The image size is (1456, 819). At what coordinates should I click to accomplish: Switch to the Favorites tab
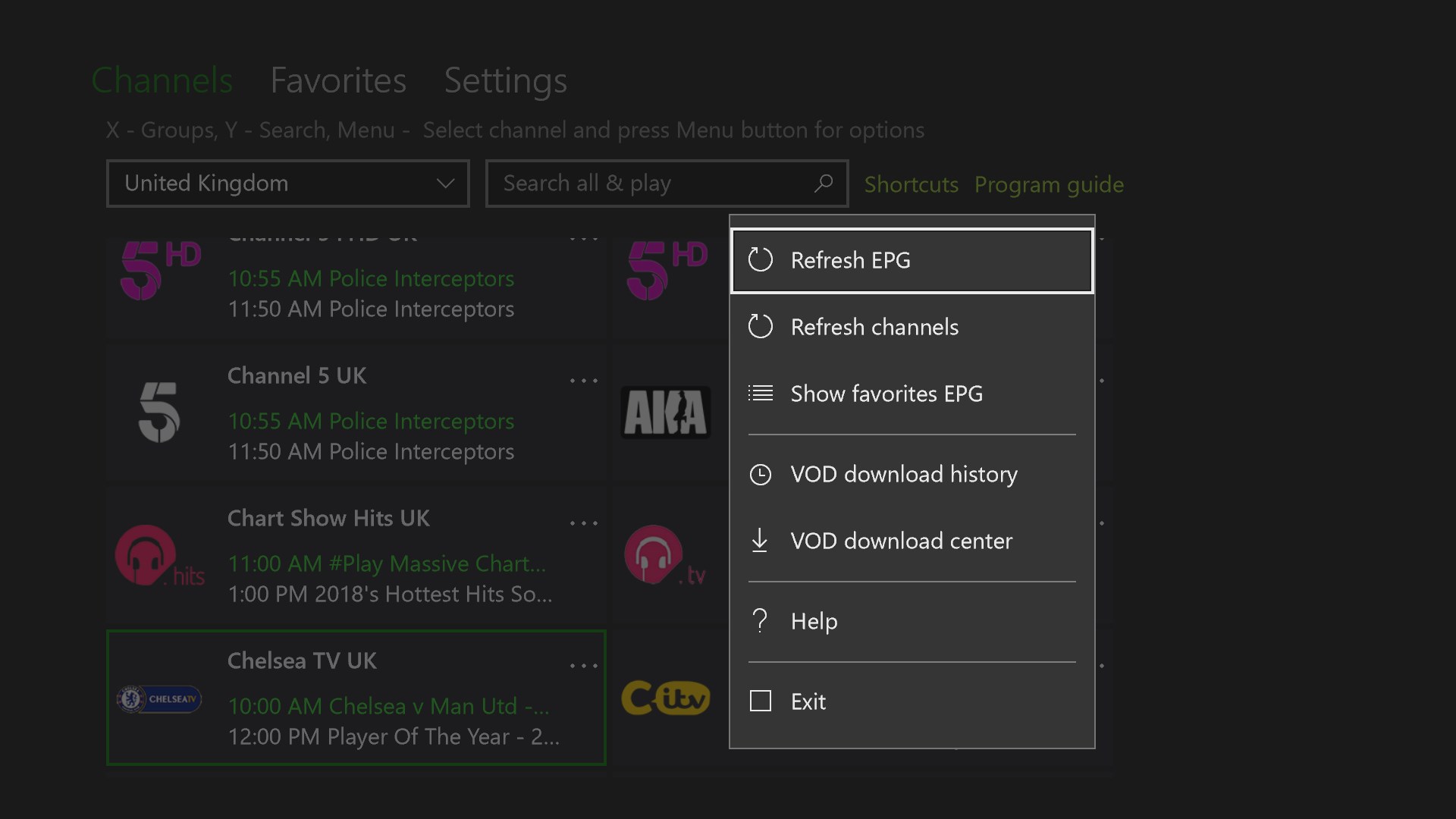(338, 80)
